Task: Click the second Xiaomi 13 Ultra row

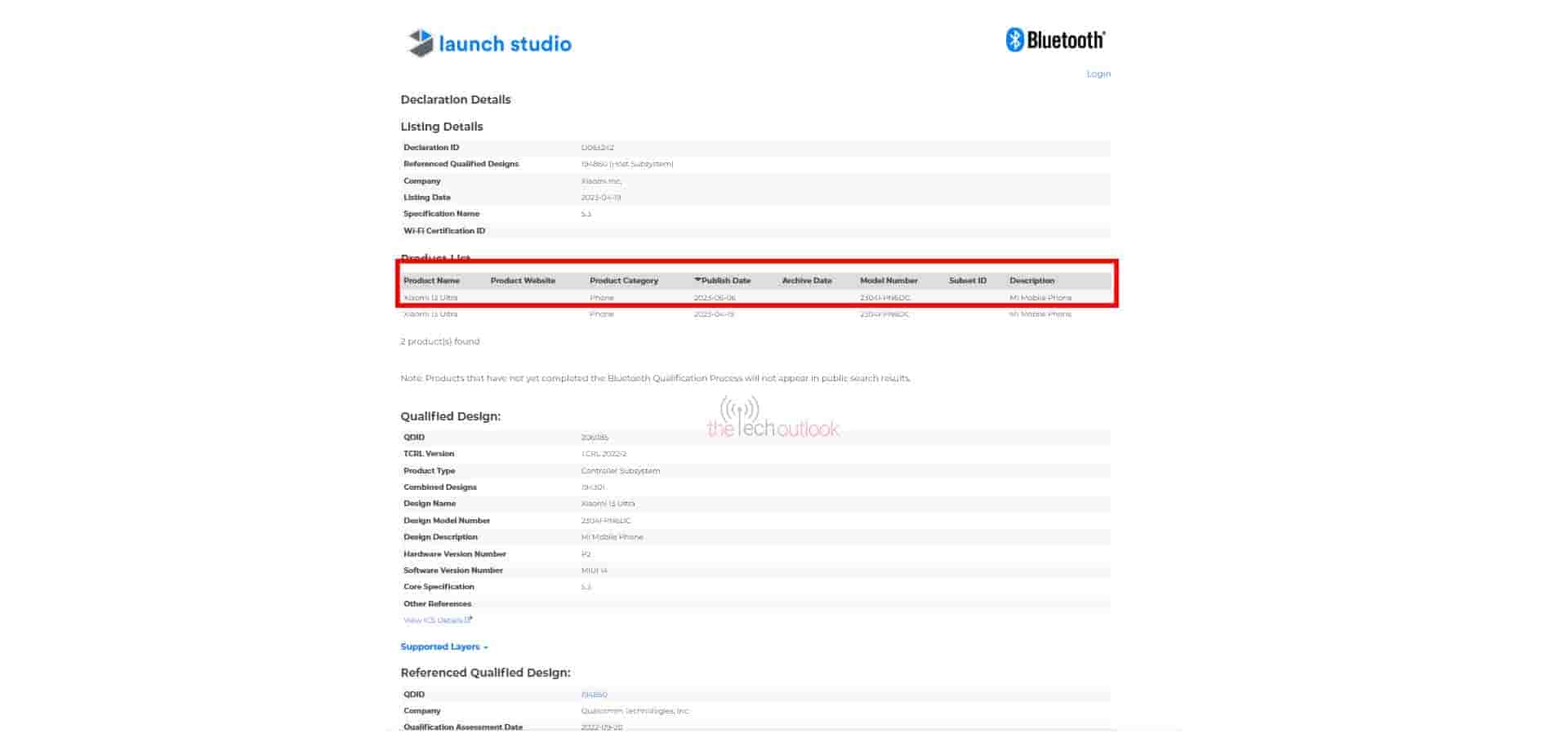Action: [431, 314]
